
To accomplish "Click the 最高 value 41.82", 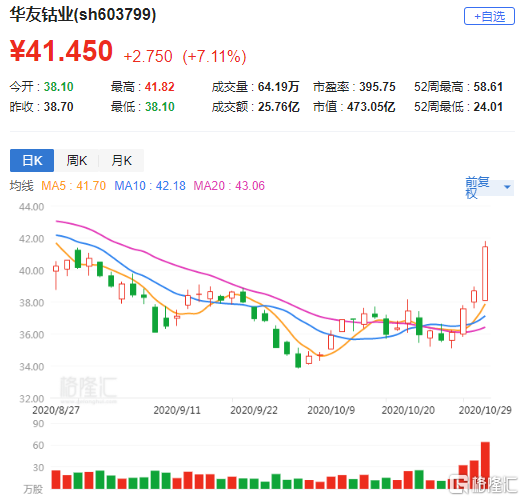I will tap(159, 87).
